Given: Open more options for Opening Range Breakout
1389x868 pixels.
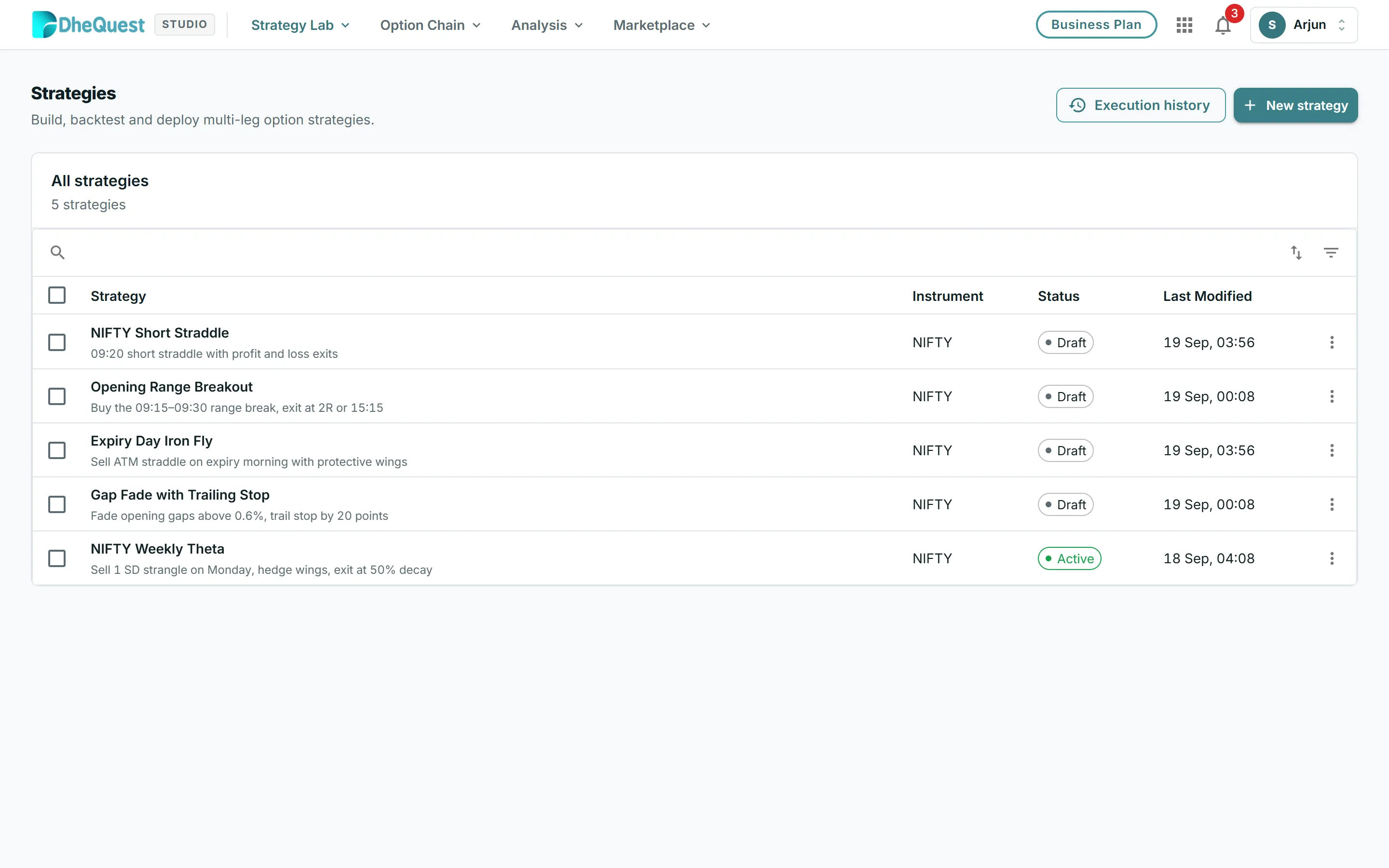Looking at the screenshot, I should coord(1332,396).
